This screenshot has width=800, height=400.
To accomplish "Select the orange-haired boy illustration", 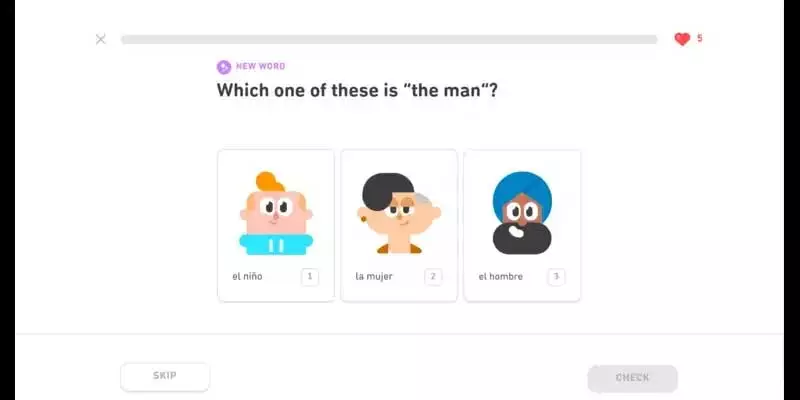I will pyautogui.click(x=276, y=213).
